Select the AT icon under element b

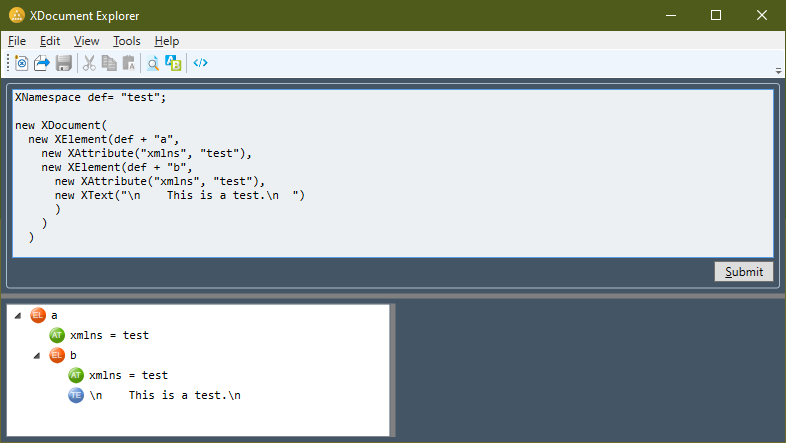tap(76, 375)
